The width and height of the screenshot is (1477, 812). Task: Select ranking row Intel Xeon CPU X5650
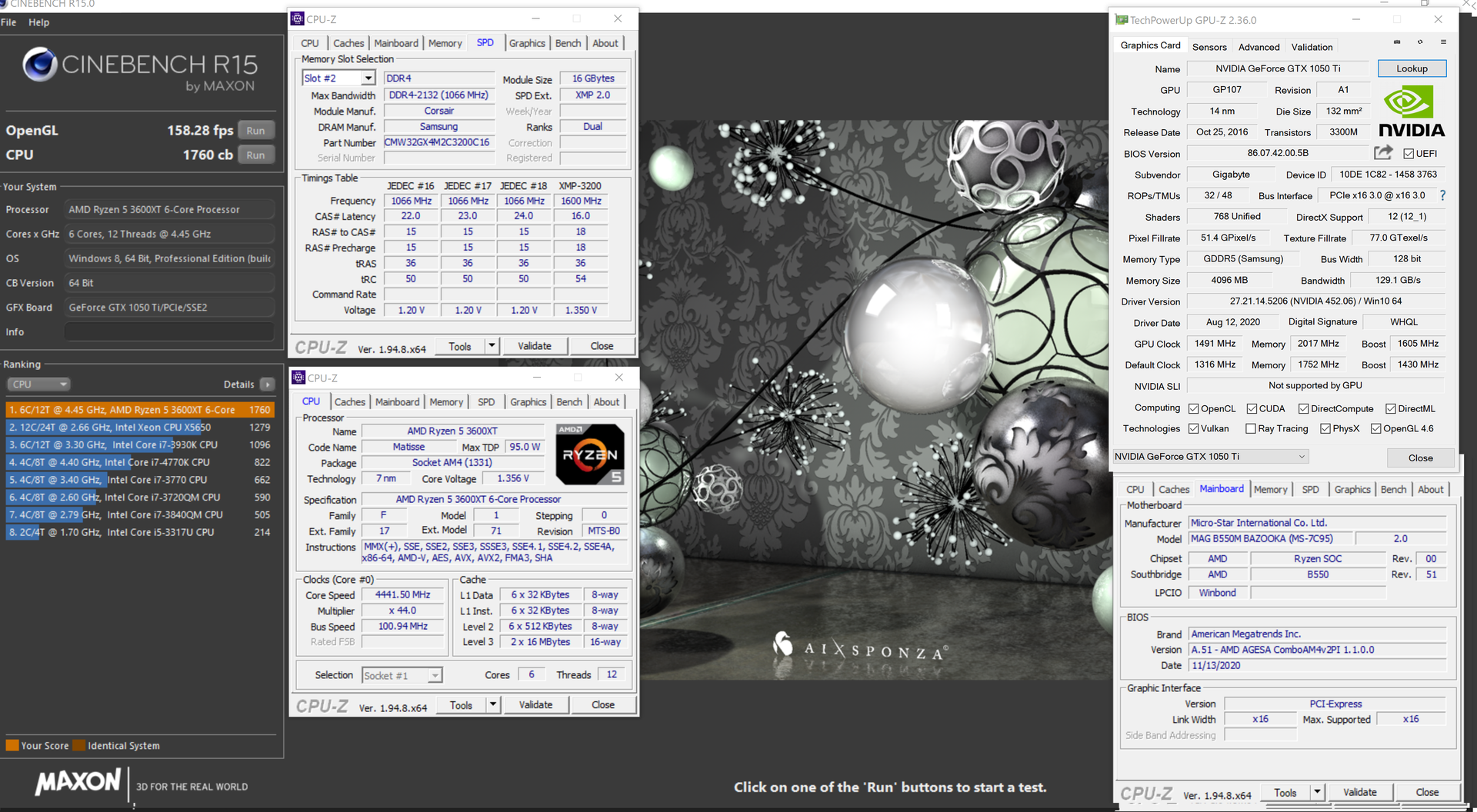tap(139, 428)
